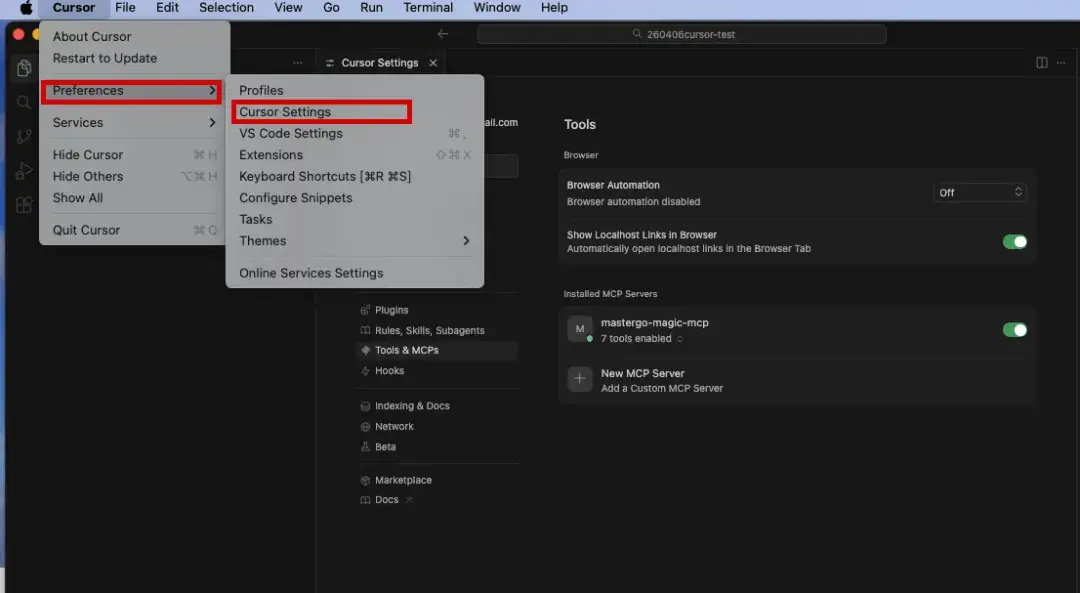Image resolution: width=1080 pixels, height=593 pixels.
Task: Select VS Code Settings menu entry
Action: tap(291, 134)
